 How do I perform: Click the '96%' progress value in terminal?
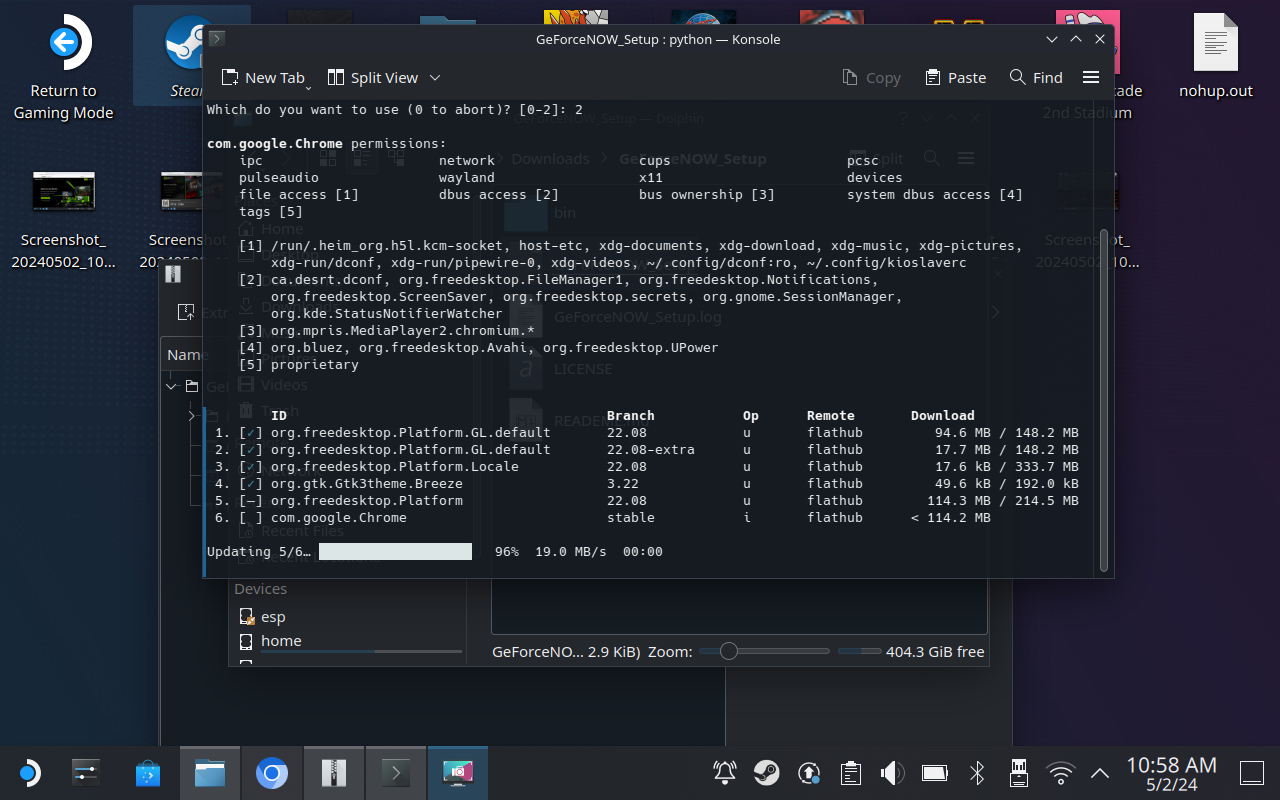[x=506, y=552]
